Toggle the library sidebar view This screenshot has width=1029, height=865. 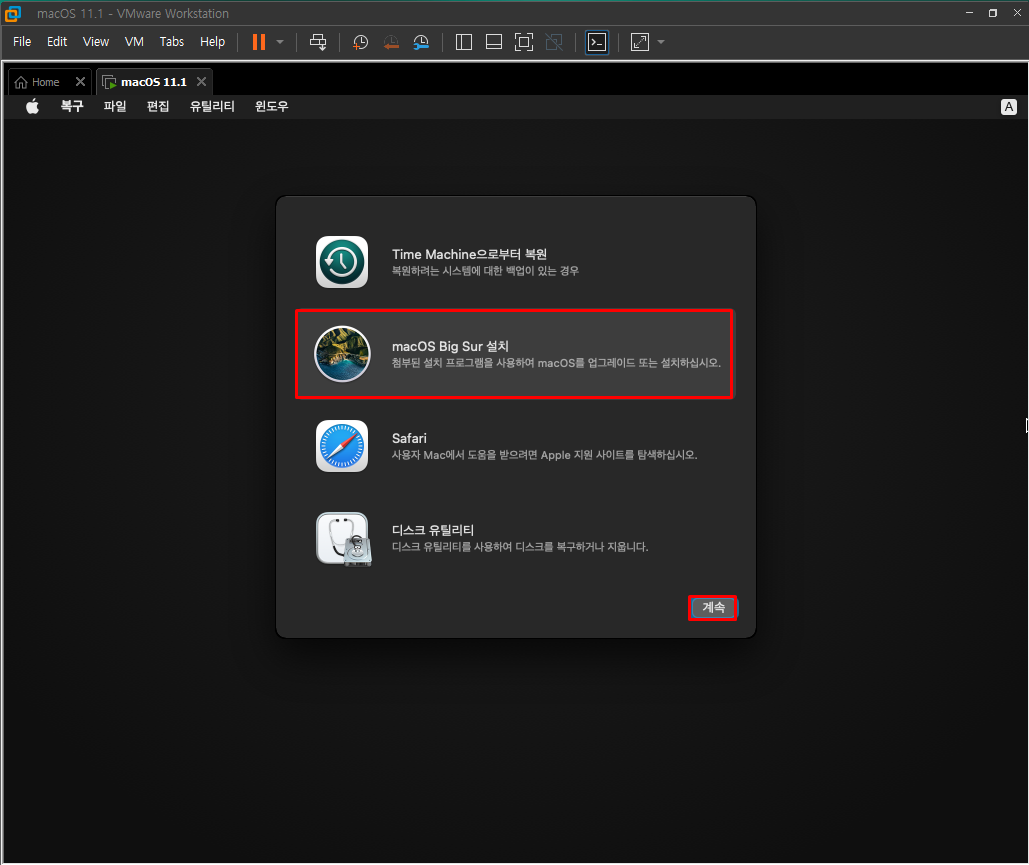[x=464, y=42]
